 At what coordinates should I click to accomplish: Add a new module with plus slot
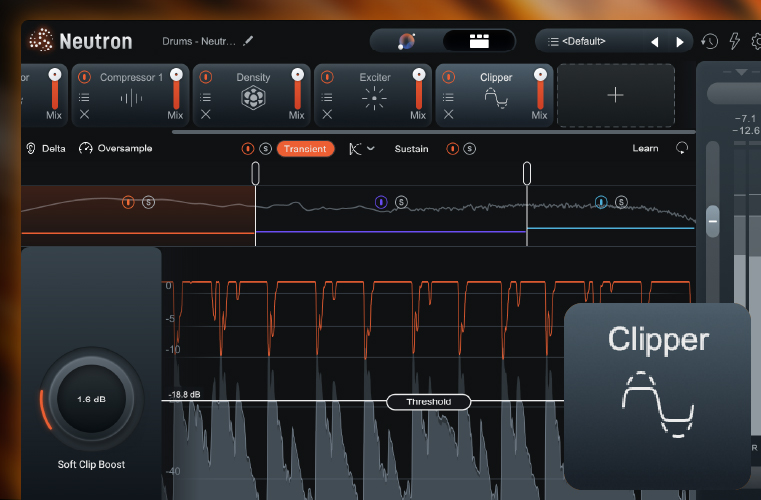[615, 95]
